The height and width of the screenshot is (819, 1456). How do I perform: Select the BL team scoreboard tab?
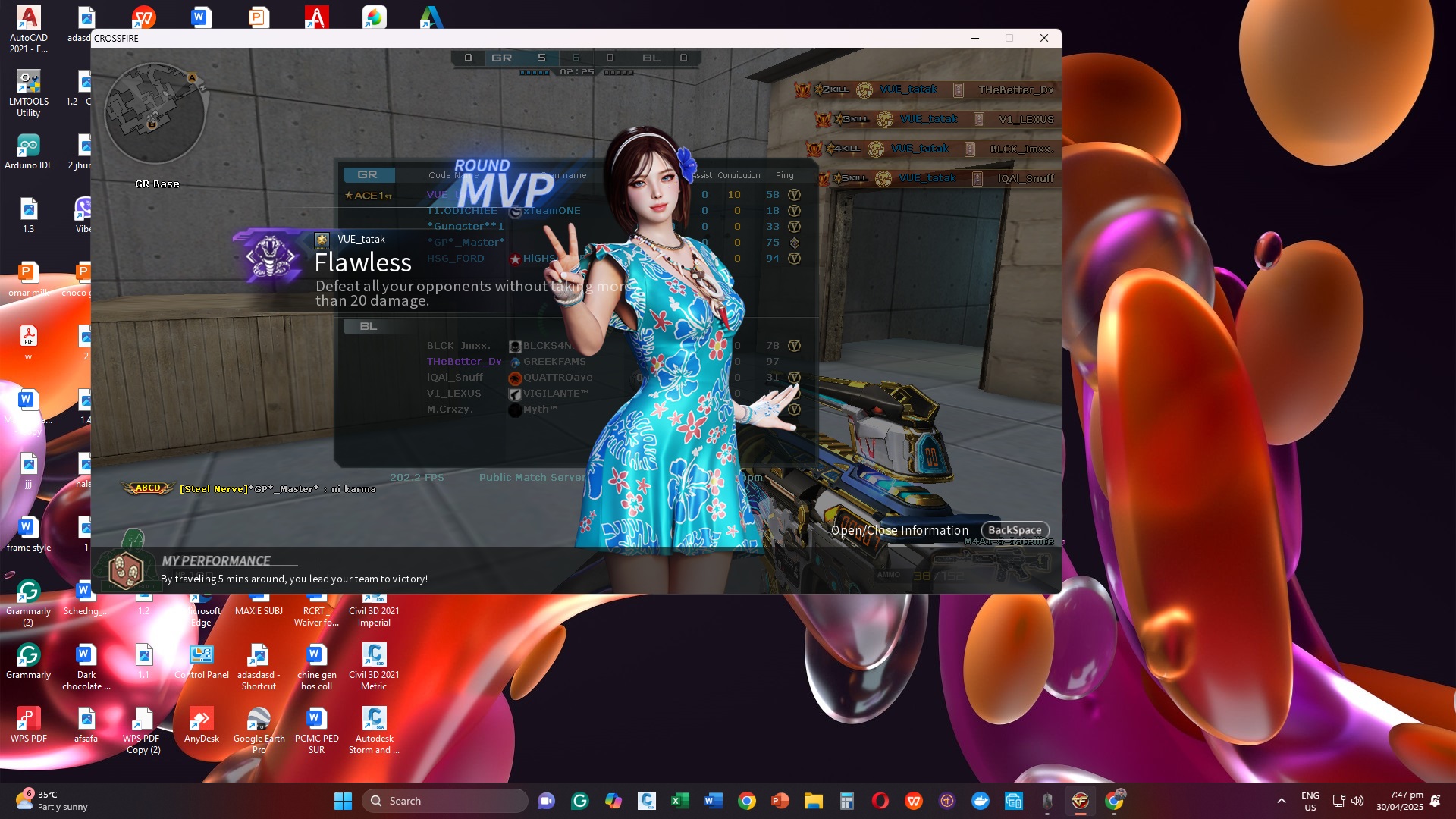click(x=369, y=327)
